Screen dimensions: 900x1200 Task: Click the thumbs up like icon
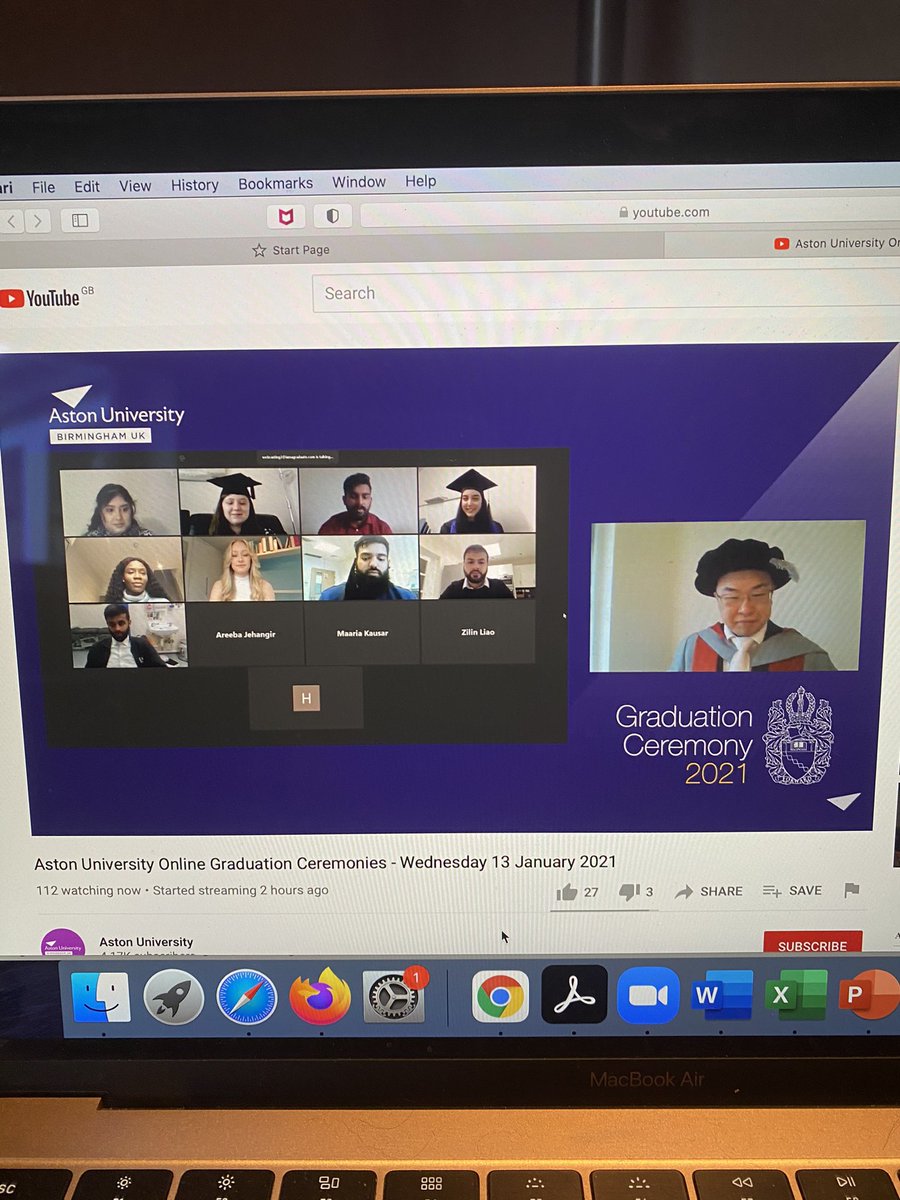[567, 892]
